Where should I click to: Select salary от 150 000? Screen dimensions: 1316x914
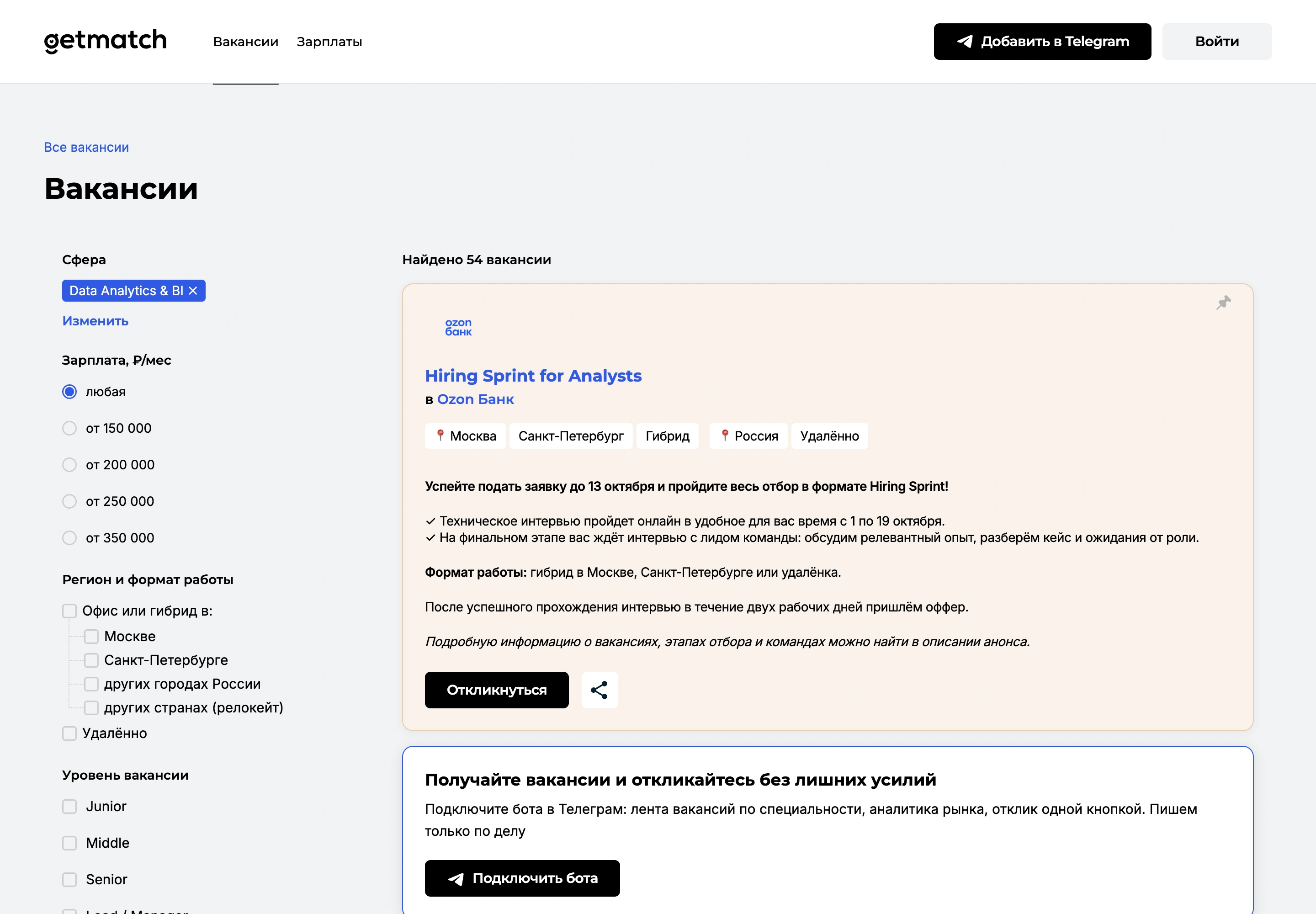[x=69, y=428]
